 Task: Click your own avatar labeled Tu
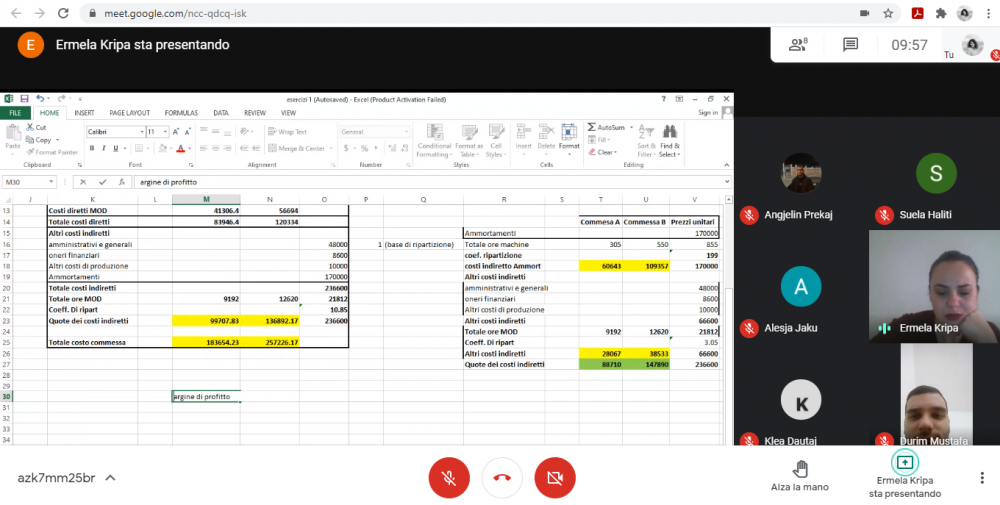point(972,45)
